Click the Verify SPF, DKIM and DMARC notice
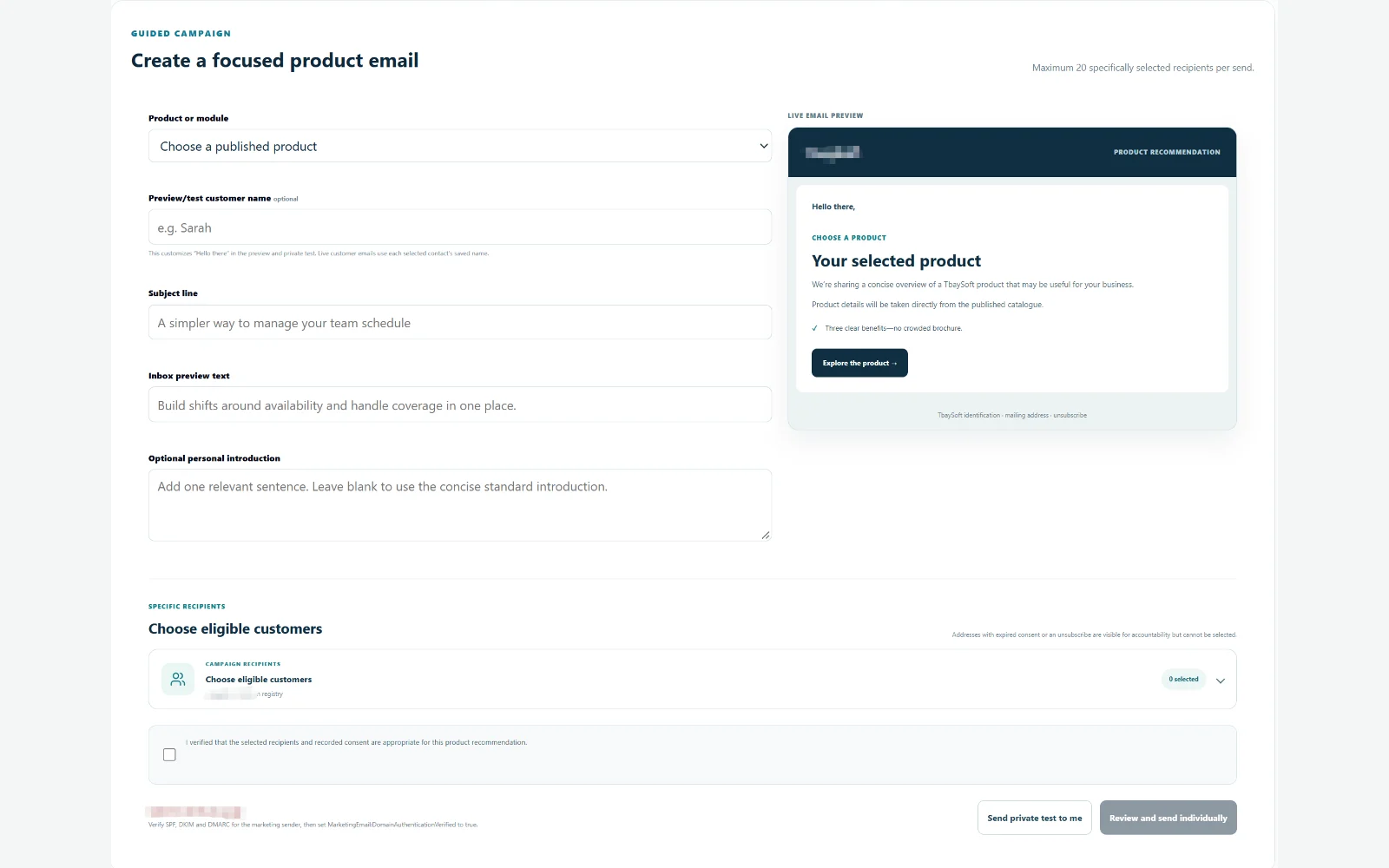The image size is (1389, 868). (x=313, y=825)
